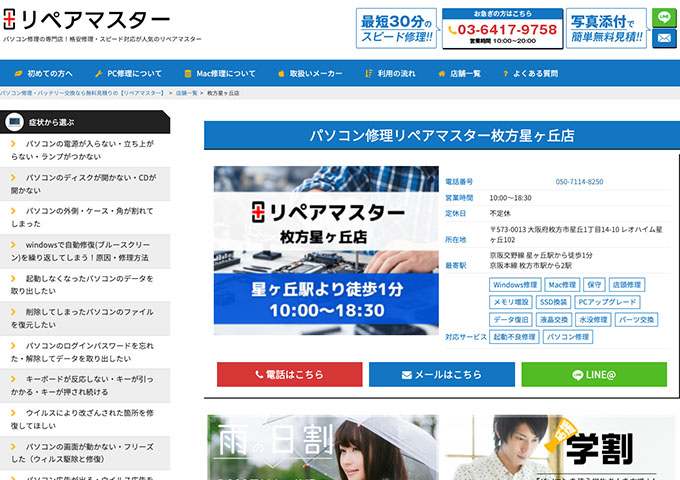680x480 pixels.
Task: Call phone number 03-6417-9758 in the header
Action: (503, 29)
